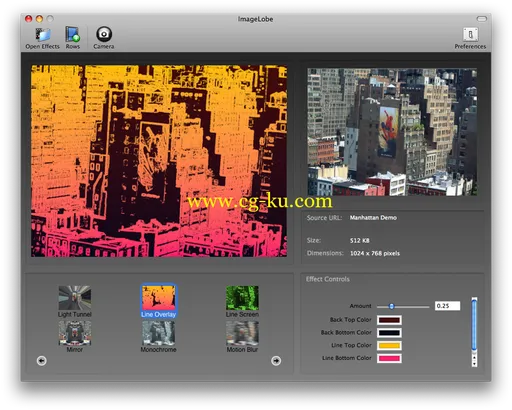Click the processed Line Overlay preview image
Viewport: 512px width, 410px height.
click(159, 161)
